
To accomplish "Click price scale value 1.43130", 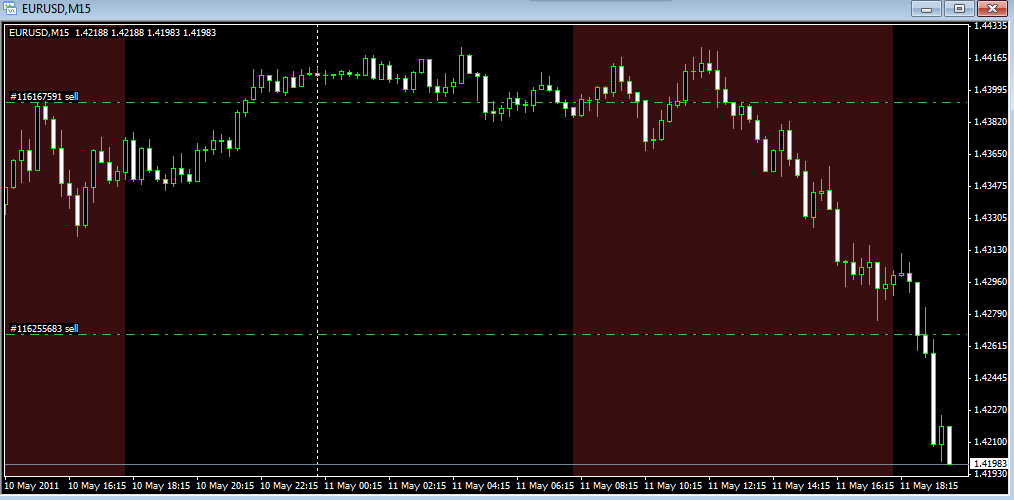I will [989, 250].
